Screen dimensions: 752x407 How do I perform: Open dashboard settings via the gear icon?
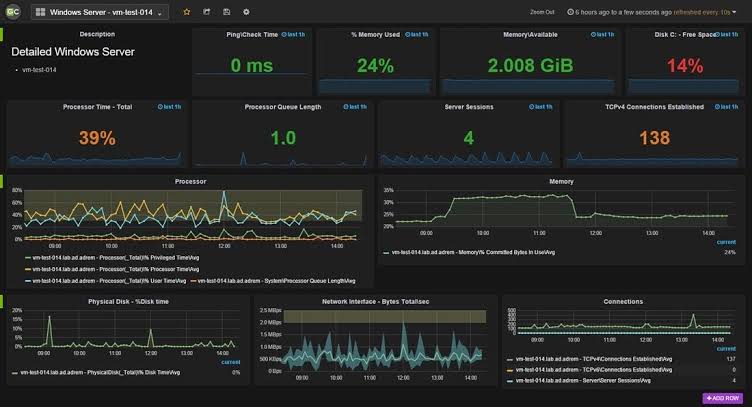(x=246, y=12)
